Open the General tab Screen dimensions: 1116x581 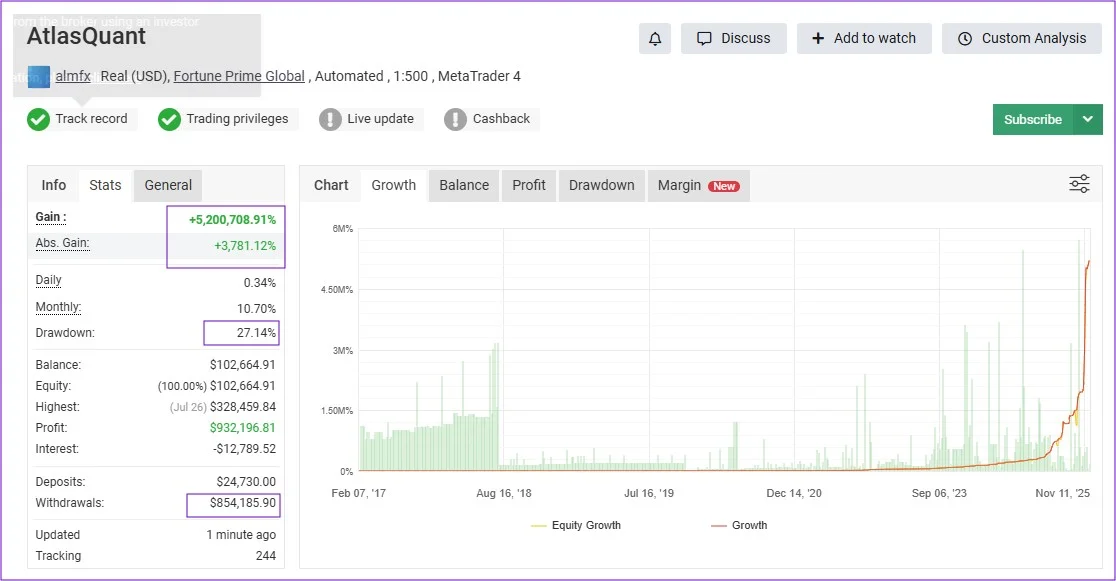[x=168, y=185]
